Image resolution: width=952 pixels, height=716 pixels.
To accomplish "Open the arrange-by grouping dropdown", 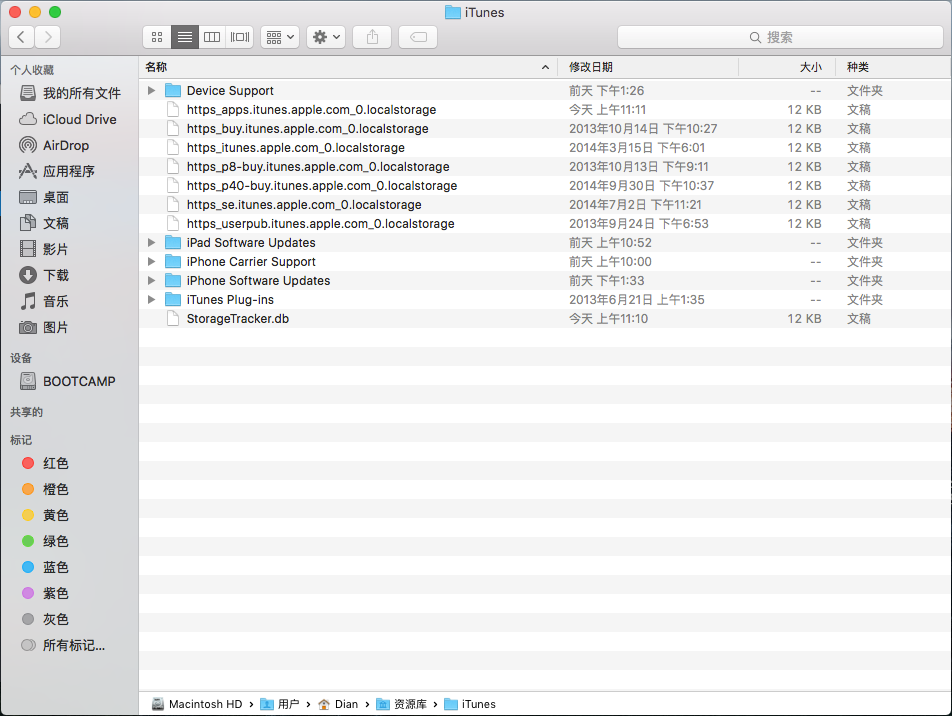I will [279, 37].
